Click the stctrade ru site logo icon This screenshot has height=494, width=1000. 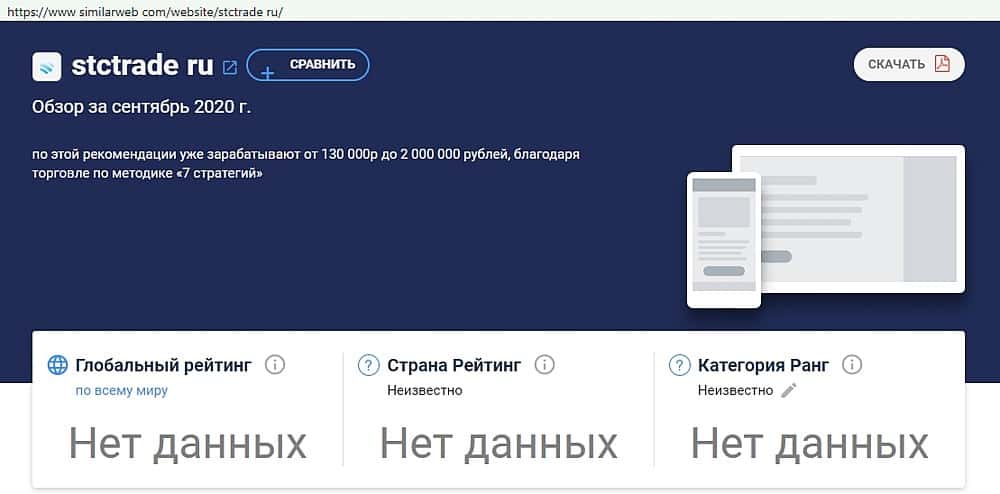47,66
